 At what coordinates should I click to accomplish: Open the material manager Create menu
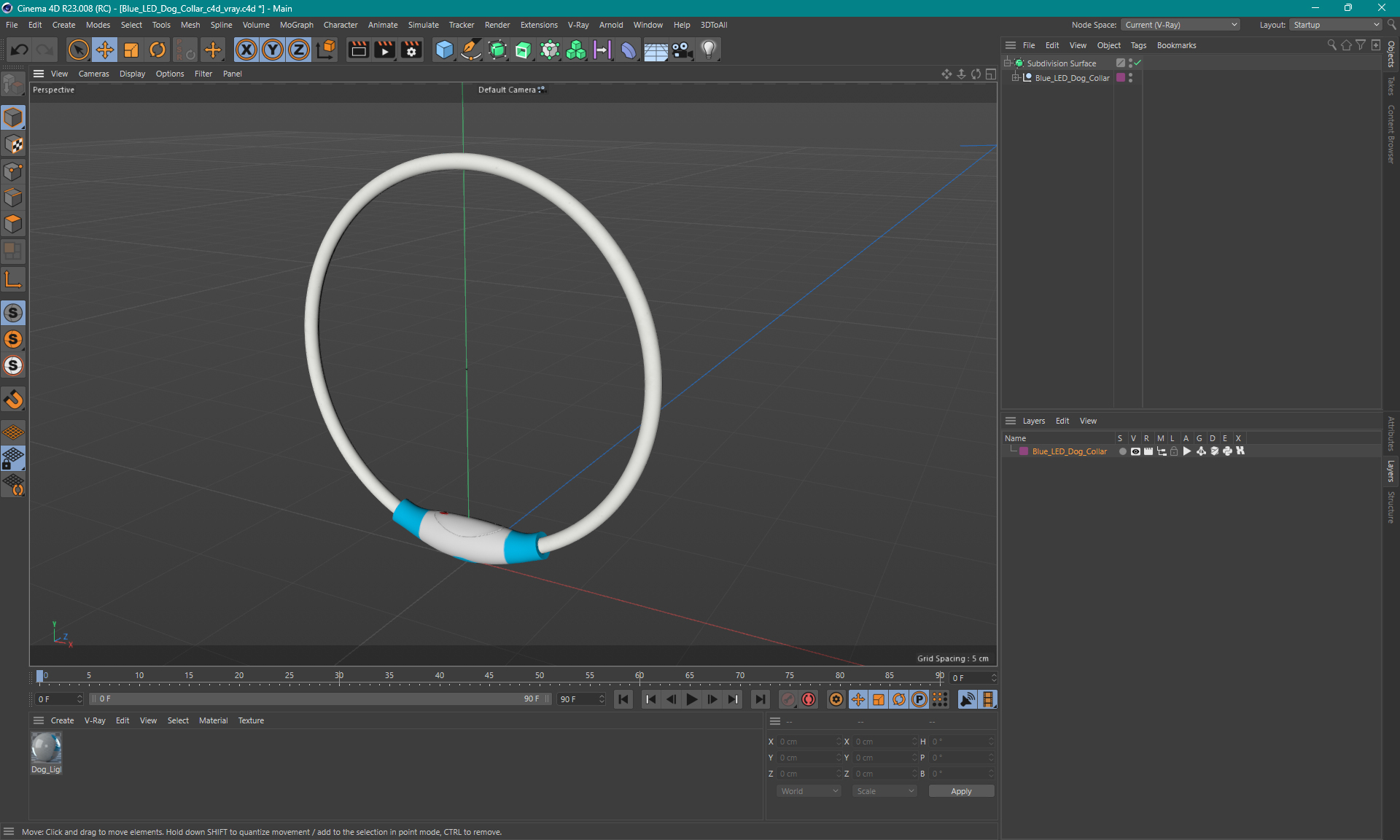tap(62, 720)
